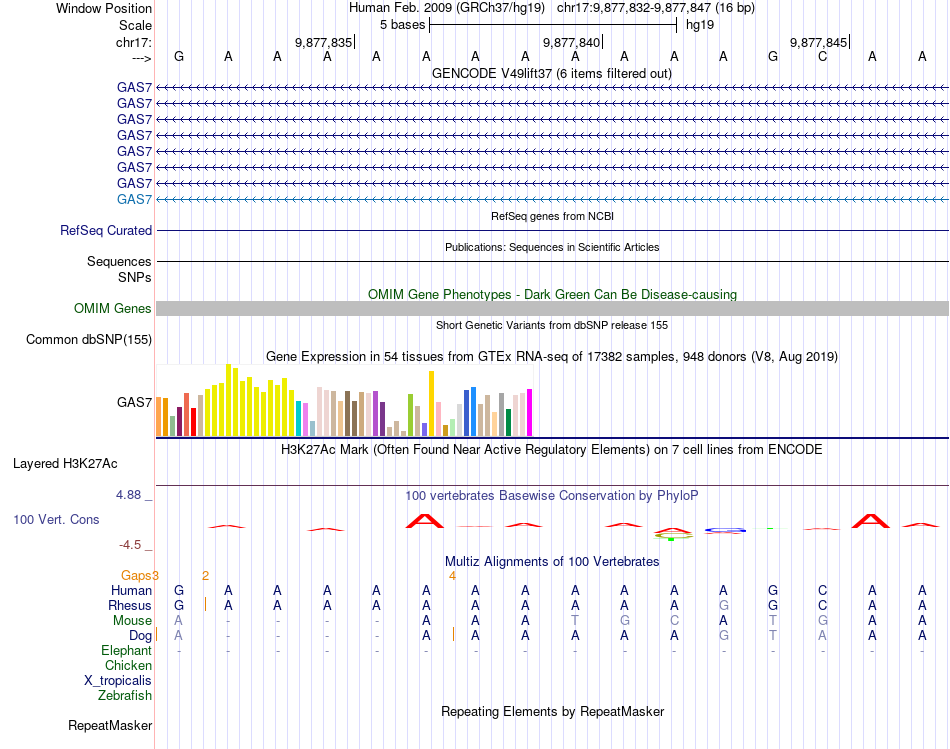Click the "4.88" upper scale value
This screenshot has width=950, height=749.
coord(128,495)
